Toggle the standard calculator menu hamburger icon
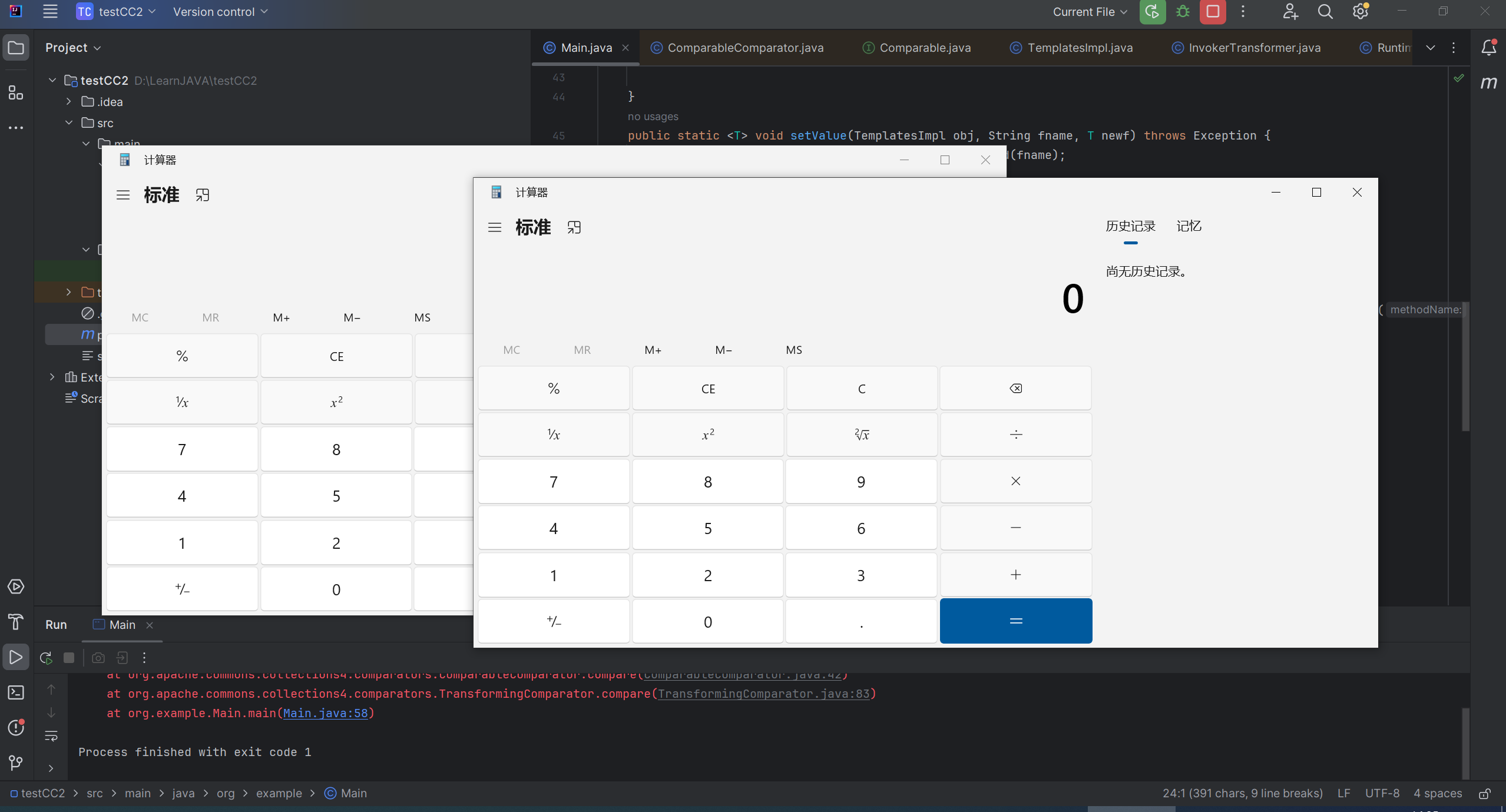This screenshot has width=1506, height=812. pyautogui.click(x=493, y=227)
